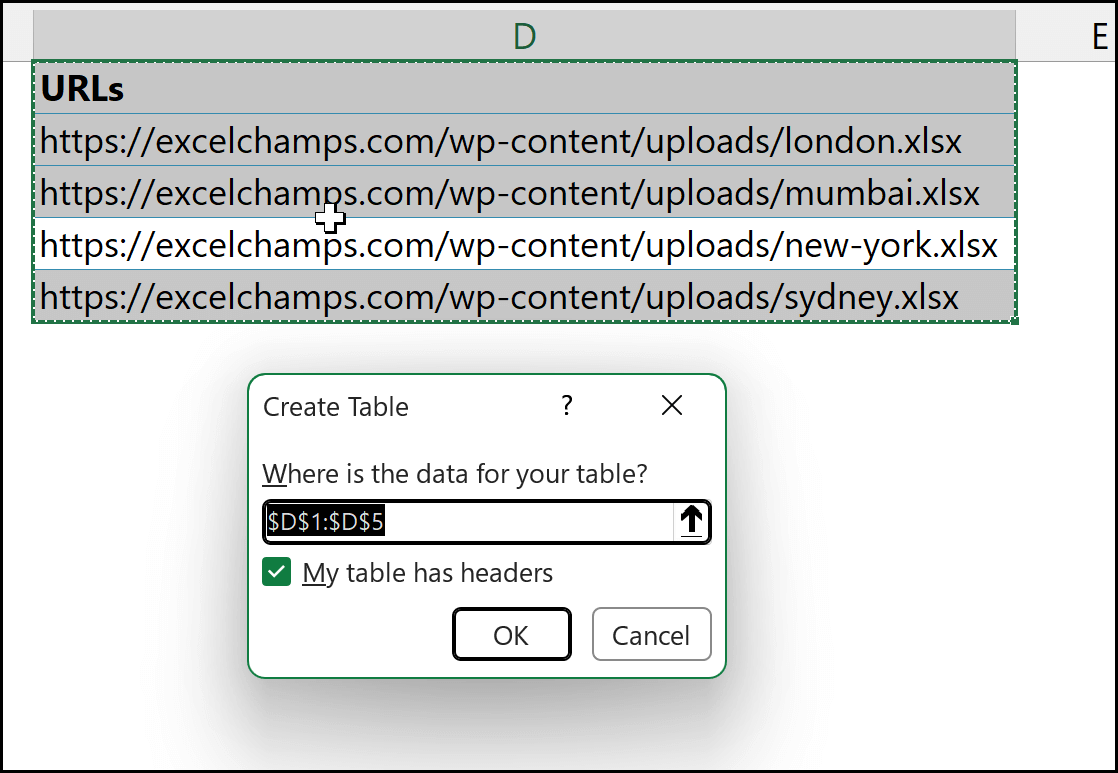The width and height of the screenshot is (1118, 773).
Task: Select column D header
Action: tap(524, 37)
